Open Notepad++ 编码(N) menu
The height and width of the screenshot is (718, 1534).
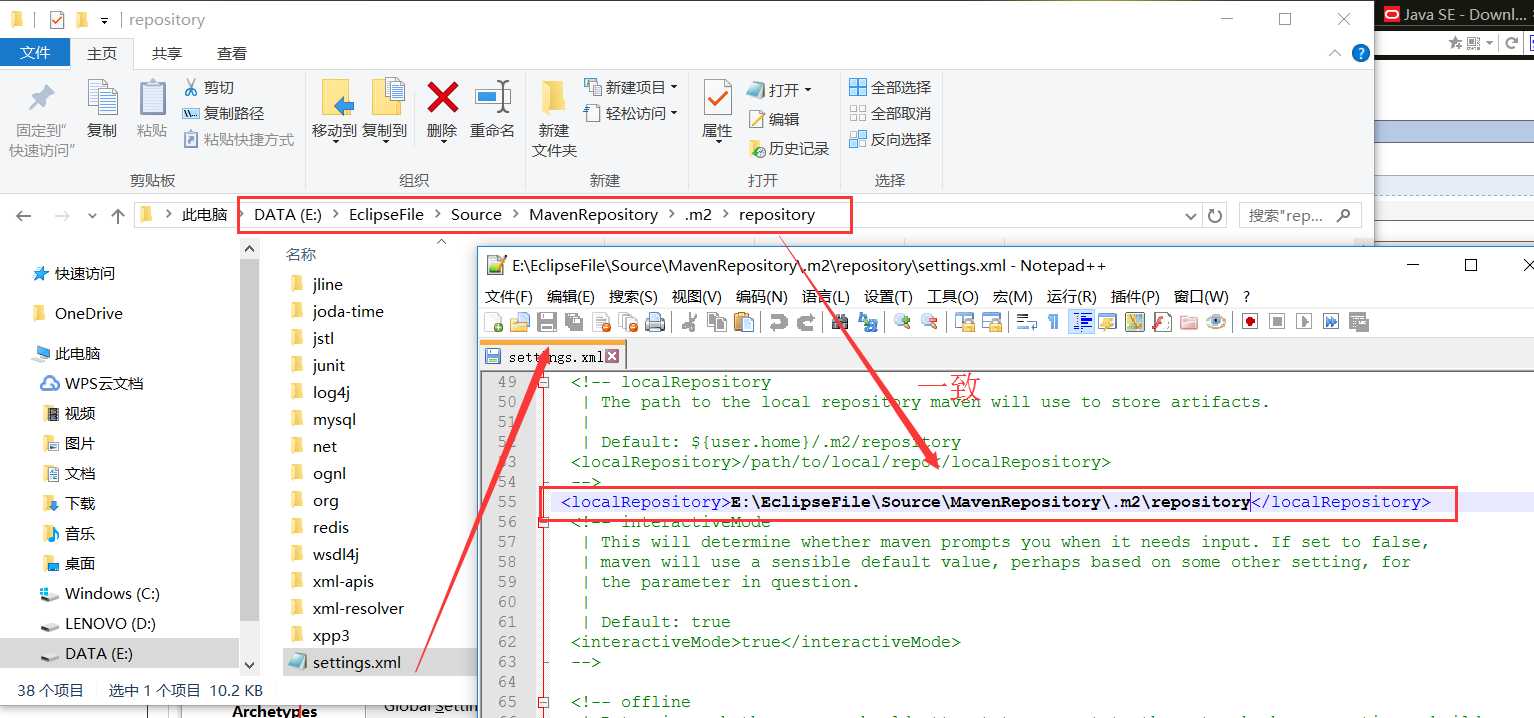[x=763, y=297]
